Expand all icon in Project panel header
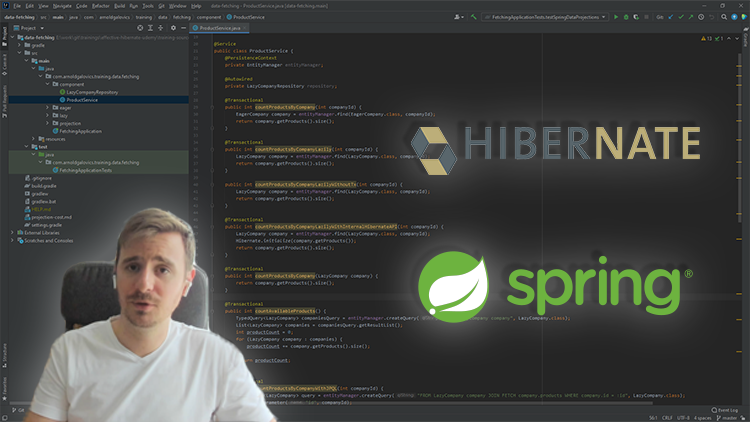750x422 pixels. coord(150,28)
